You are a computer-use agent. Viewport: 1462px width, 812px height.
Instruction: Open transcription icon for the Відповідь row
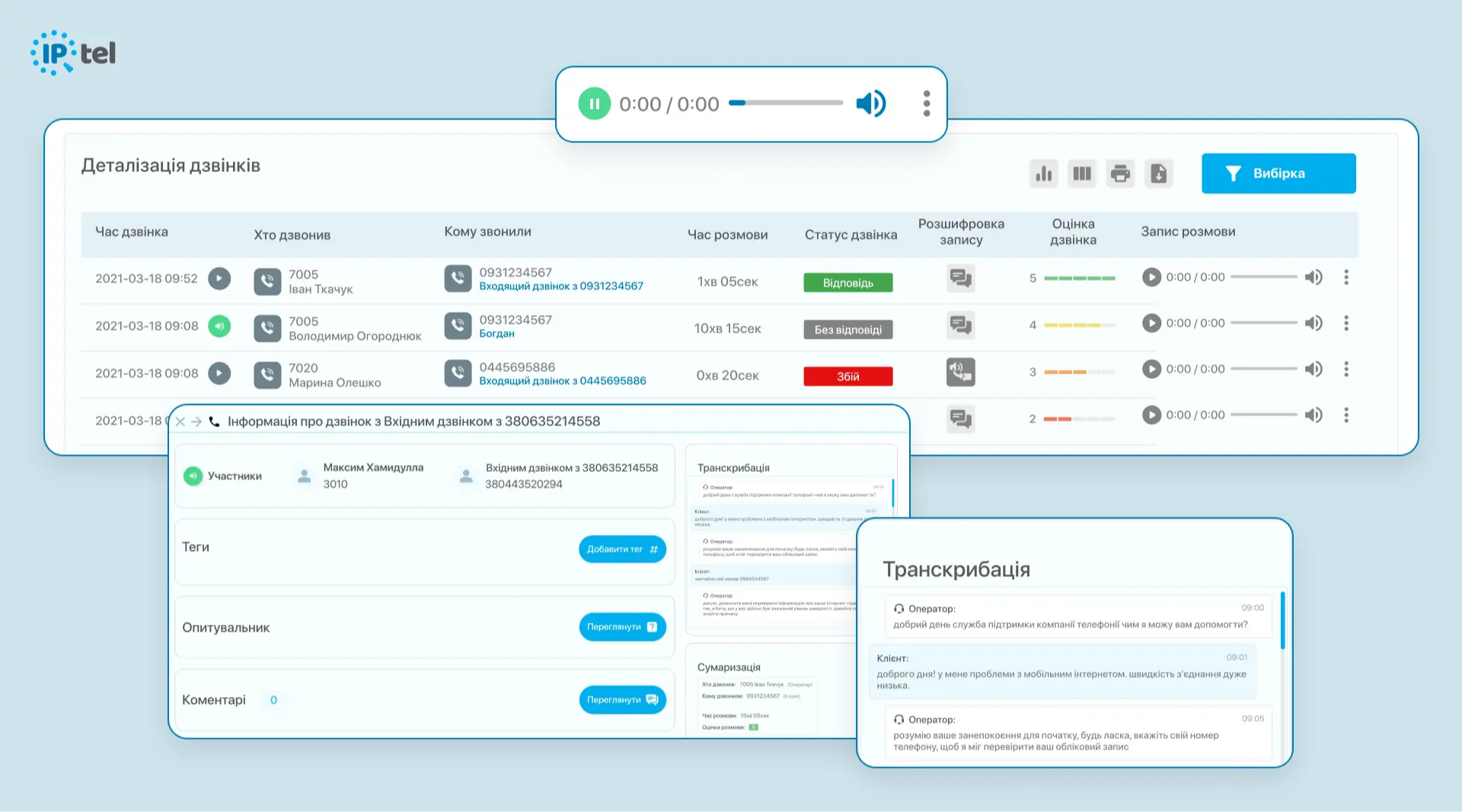pos(961,279)
